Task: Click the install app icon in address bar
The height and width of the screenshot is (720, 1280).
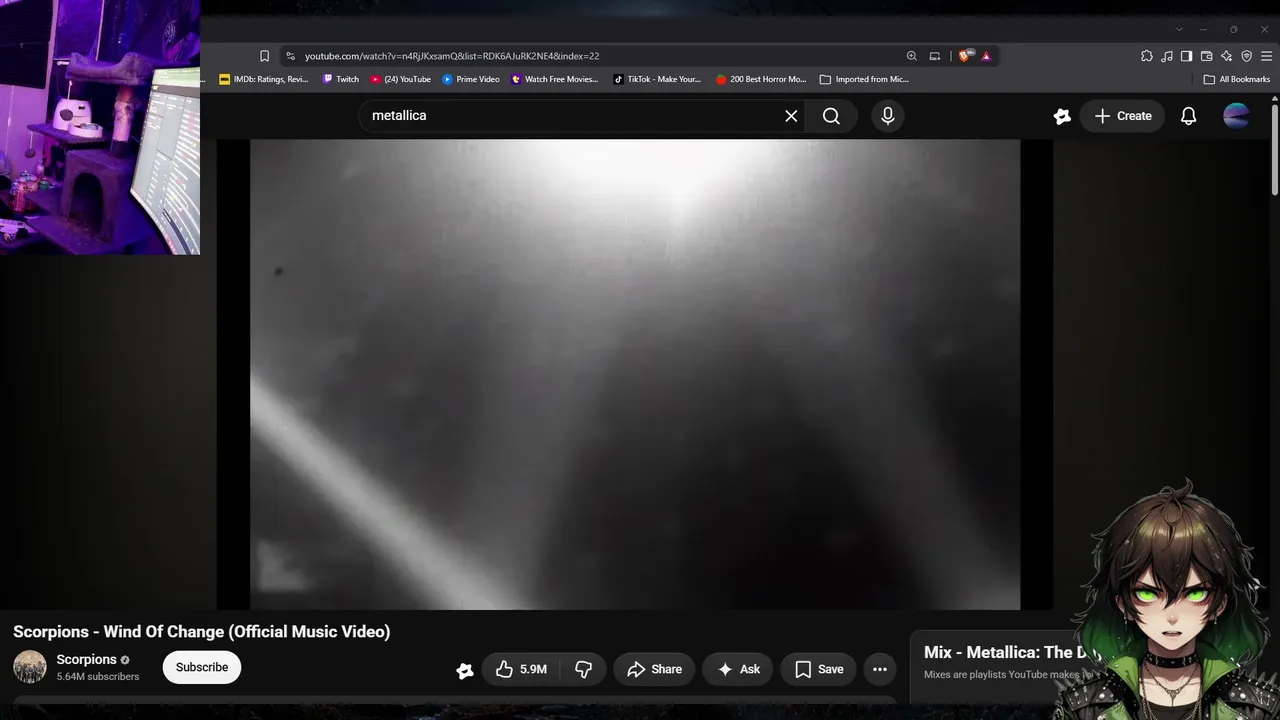Action: (935, 56)
